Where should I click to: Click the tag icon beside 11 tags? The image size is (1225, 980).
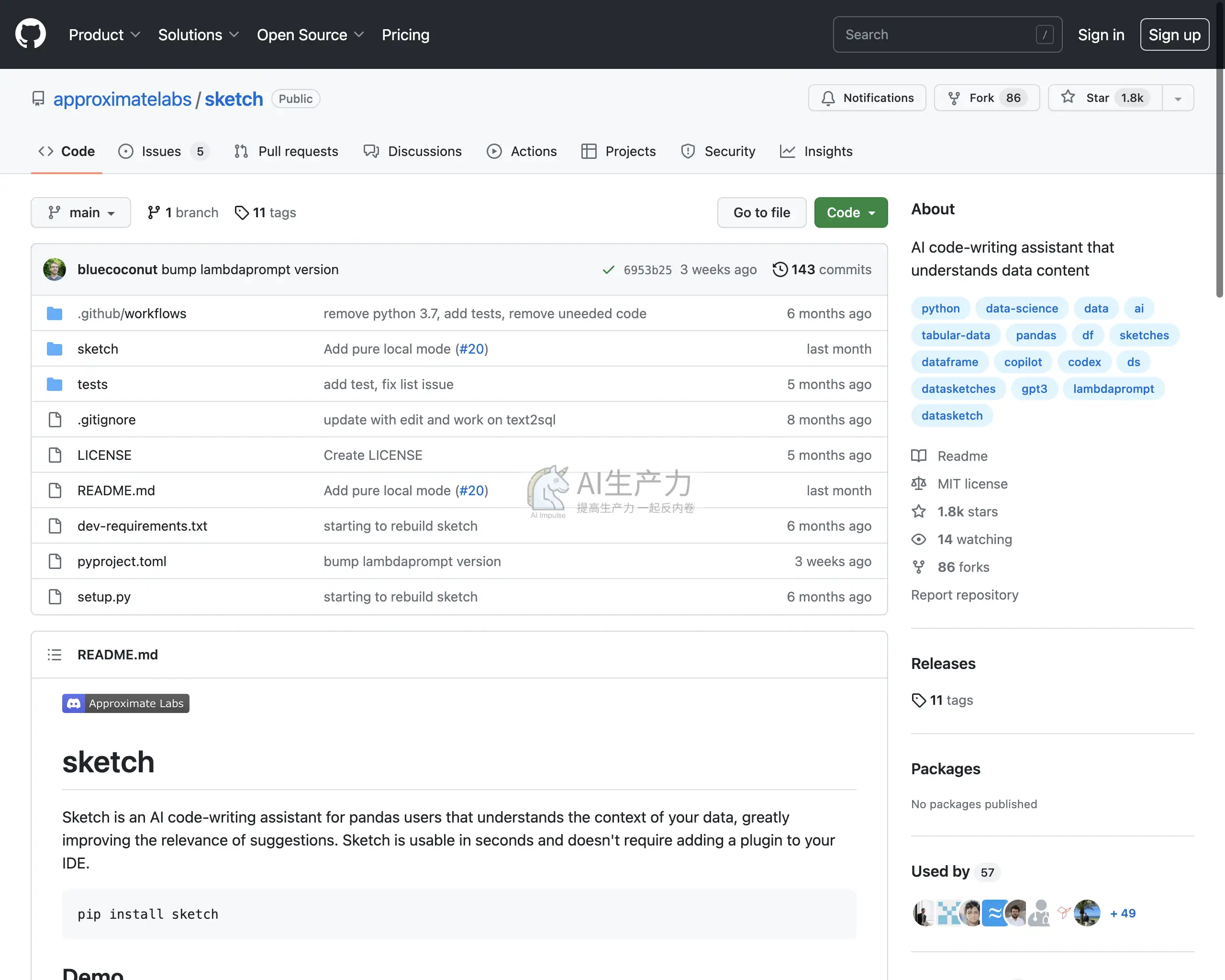242,212
